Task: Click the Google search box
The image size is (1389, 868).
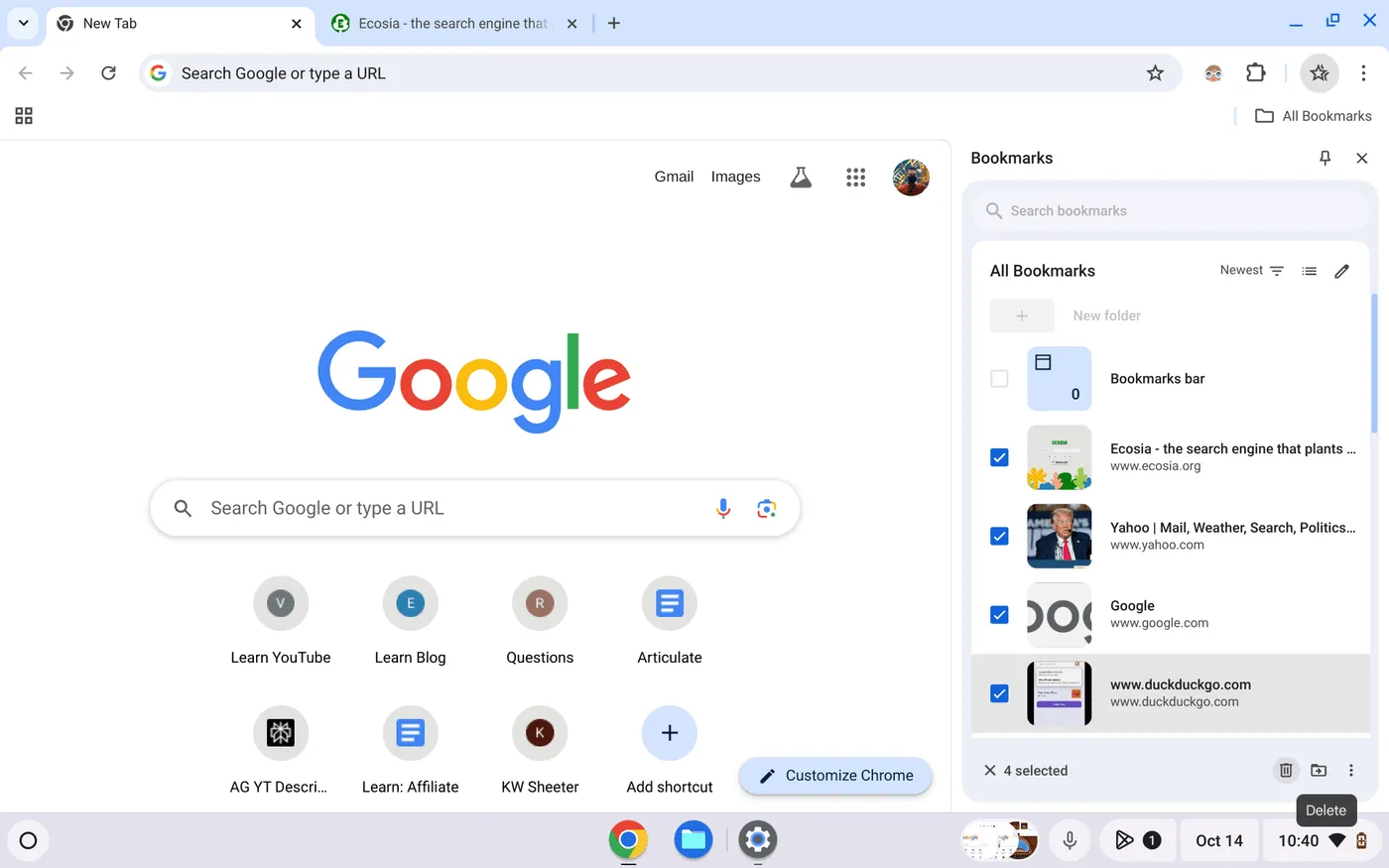Action: tap(474, 508)
